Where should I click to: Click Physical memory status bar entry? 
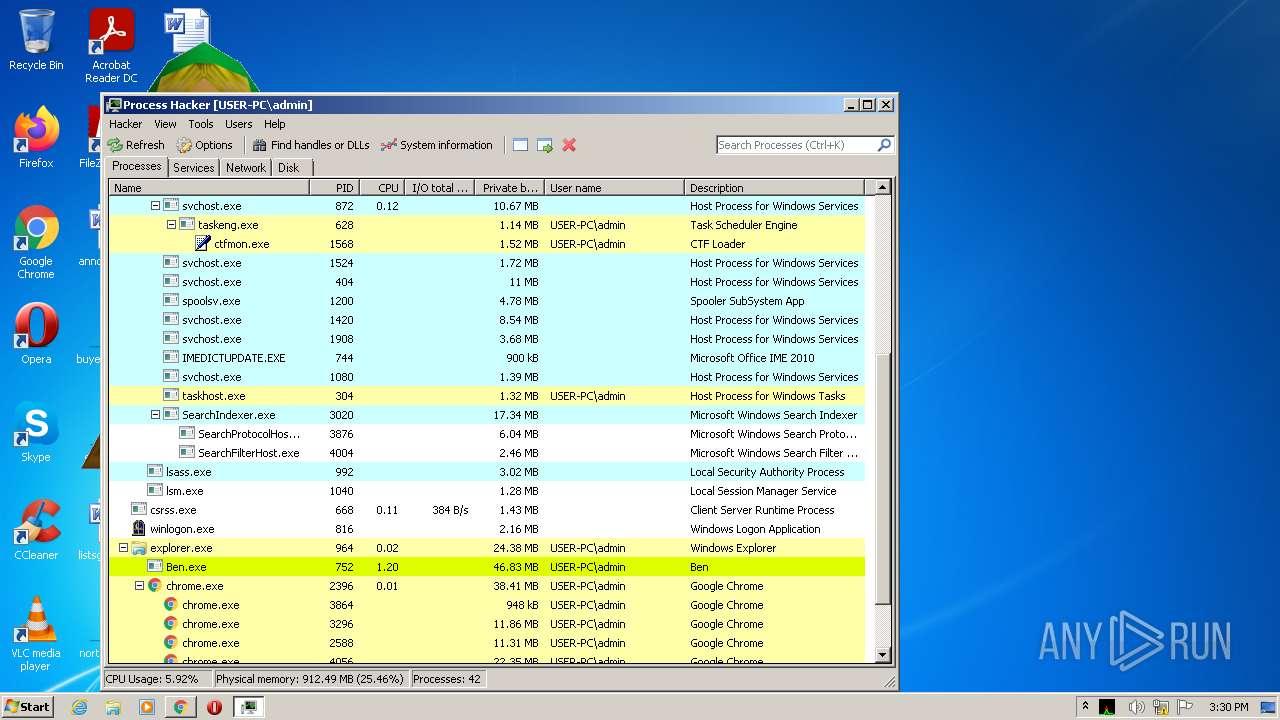310,679
